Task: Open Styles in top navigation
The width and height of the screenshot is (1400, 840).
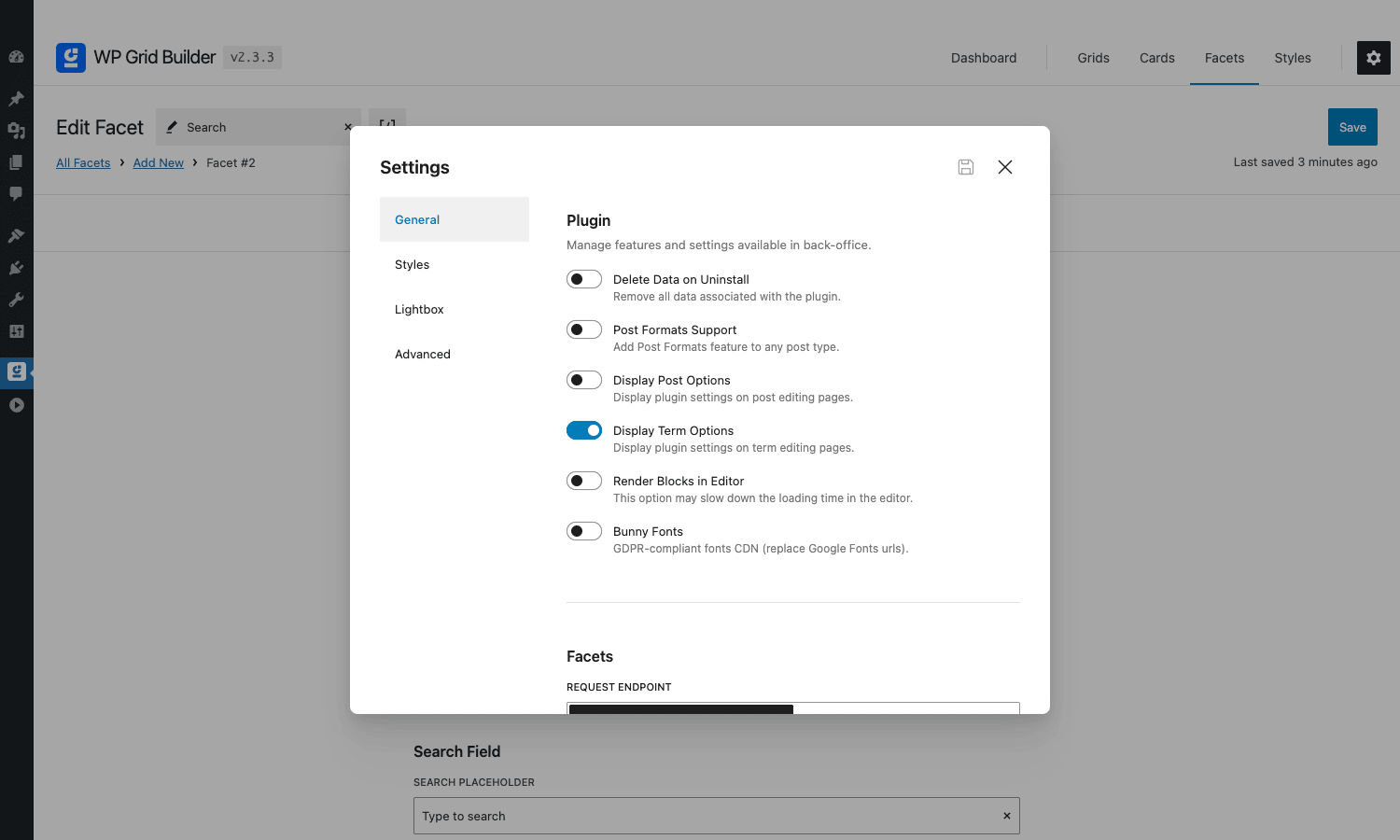Action: (1293, 58)
